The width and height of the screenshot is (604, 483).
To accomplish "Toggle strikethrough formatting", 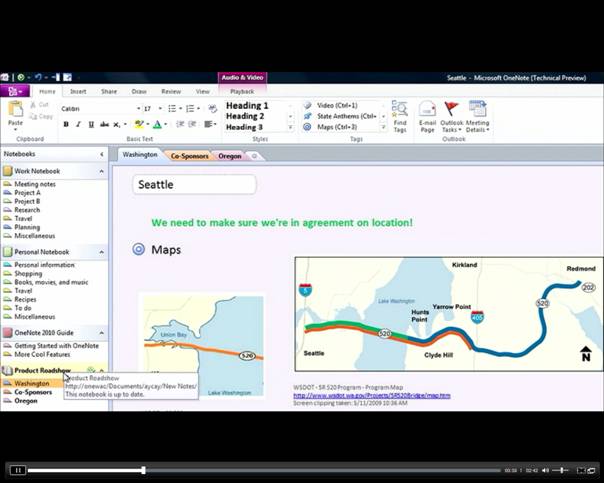I will [104, 124].
